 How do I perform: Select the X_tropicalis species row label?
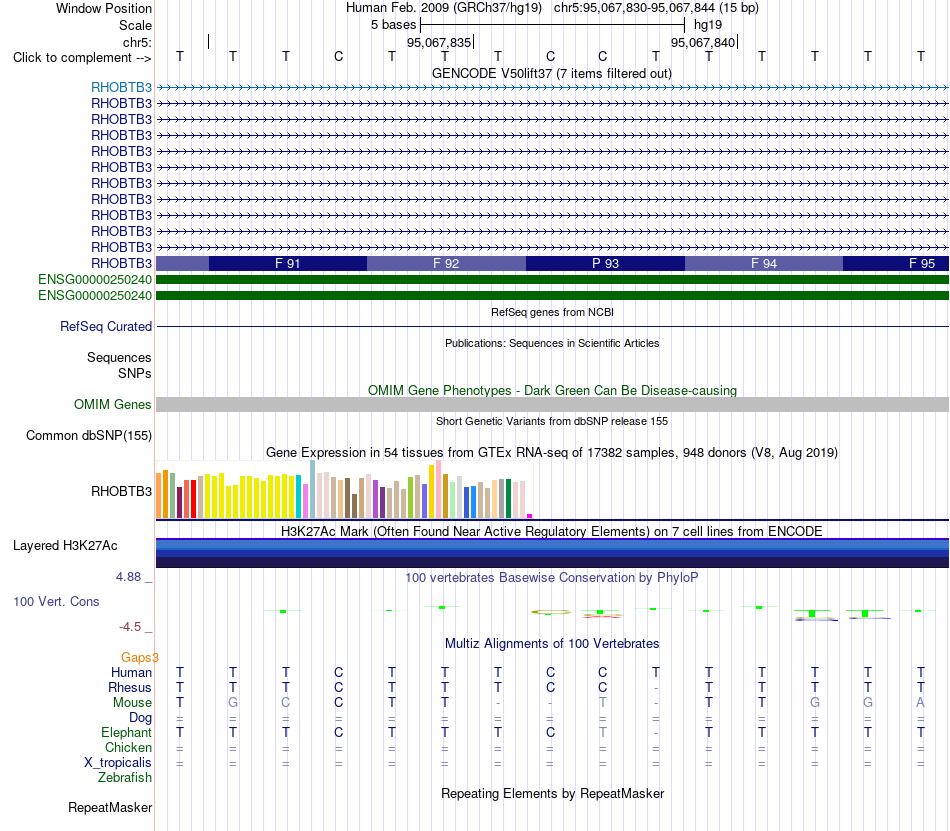click(118, 763)
